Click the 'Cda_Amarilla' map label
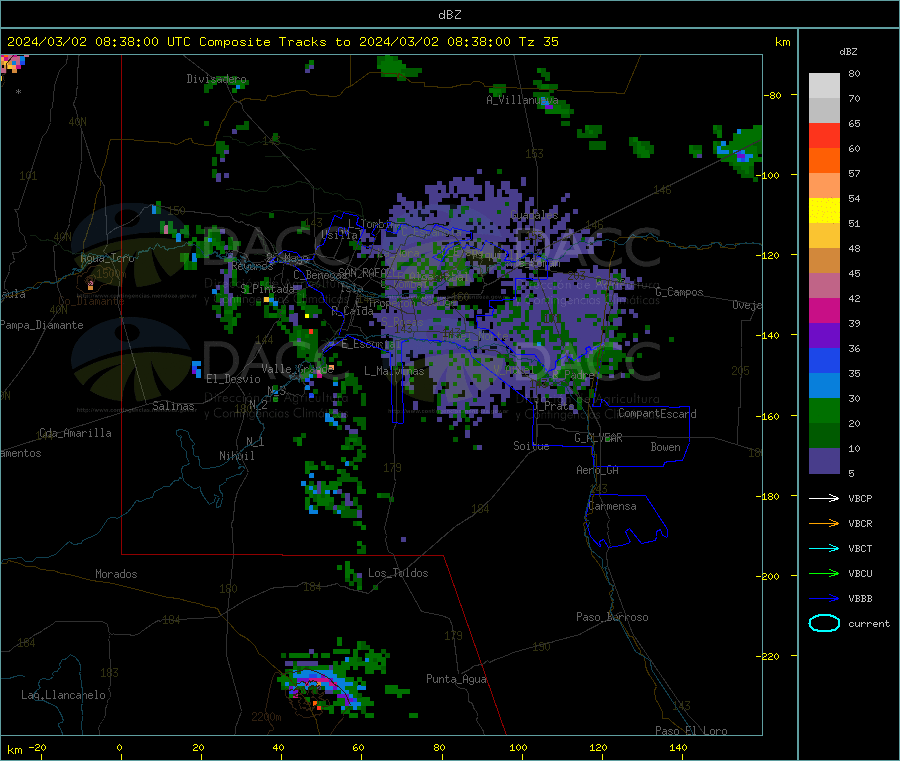900x761 pixels. click(75, 433)
